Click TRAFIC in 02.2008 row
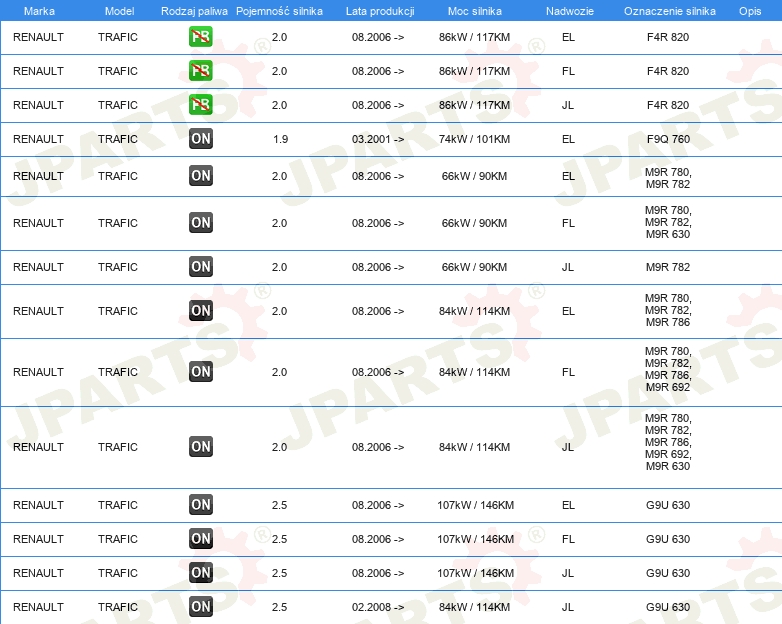The height and width of the screenshot is (624, 782). coord(118,607)
